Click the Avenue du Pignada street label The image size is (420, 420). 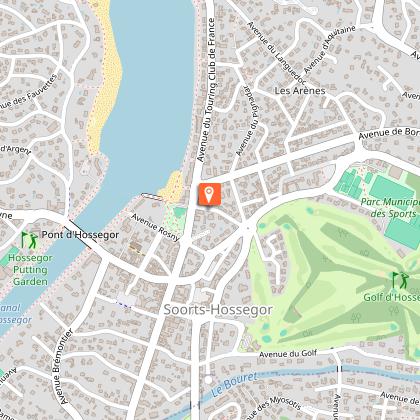[x=247, y=121]
